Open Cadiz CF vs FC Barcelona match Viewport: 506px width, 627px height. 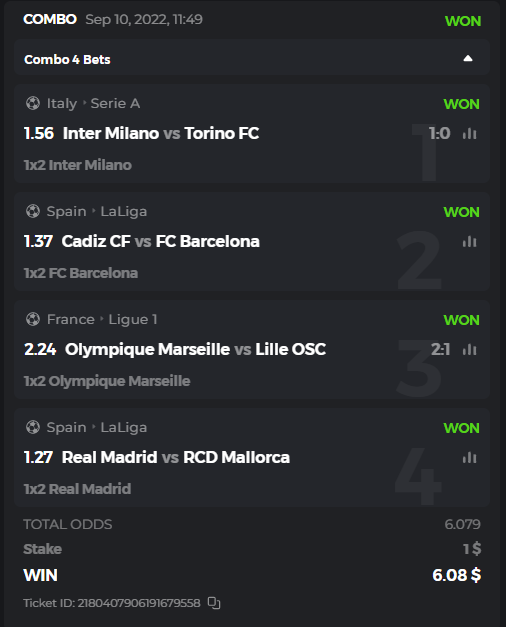point(160,241)
